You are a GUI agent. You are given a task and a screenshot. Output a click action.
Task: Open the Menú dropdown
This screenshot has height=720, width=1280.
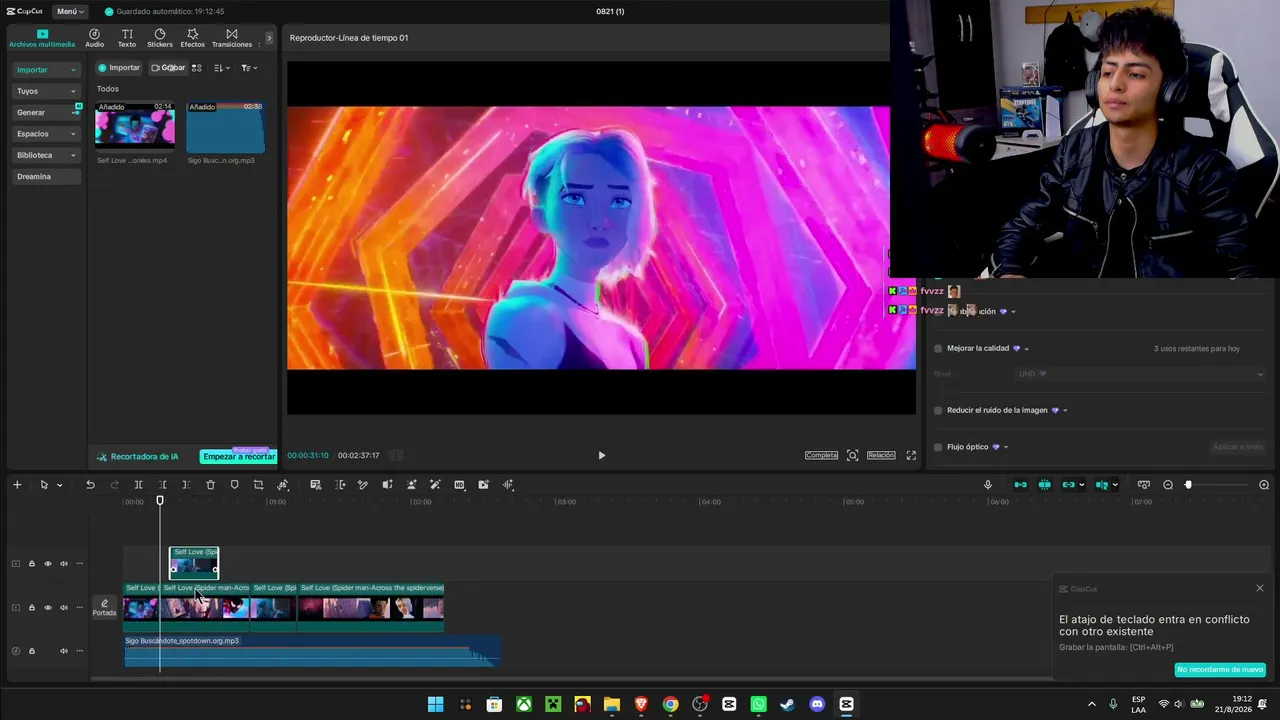pyautogui.click(x=70, y=11)
